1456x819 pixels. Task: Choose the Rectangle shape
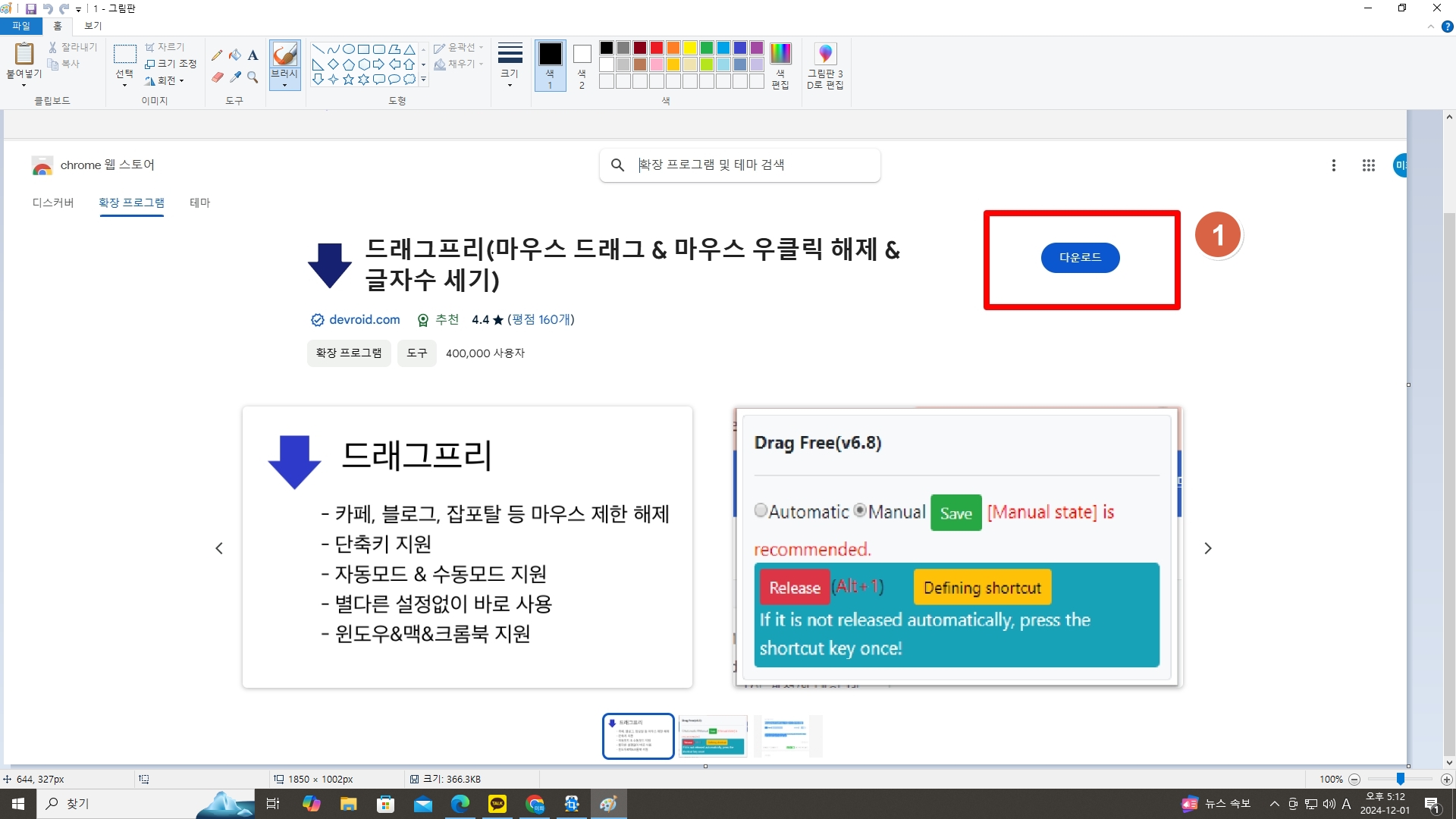[364, 49]
